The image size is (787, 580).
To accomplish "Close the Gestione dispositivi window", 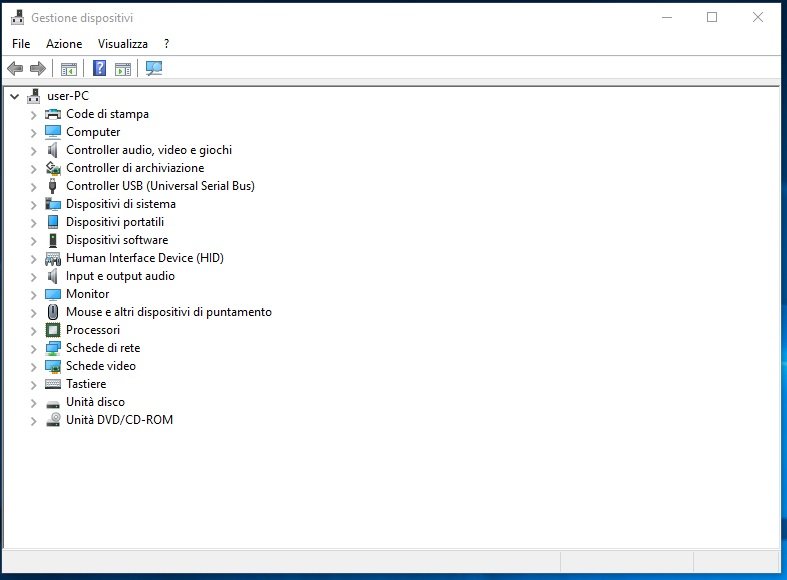I will [758, 18].
